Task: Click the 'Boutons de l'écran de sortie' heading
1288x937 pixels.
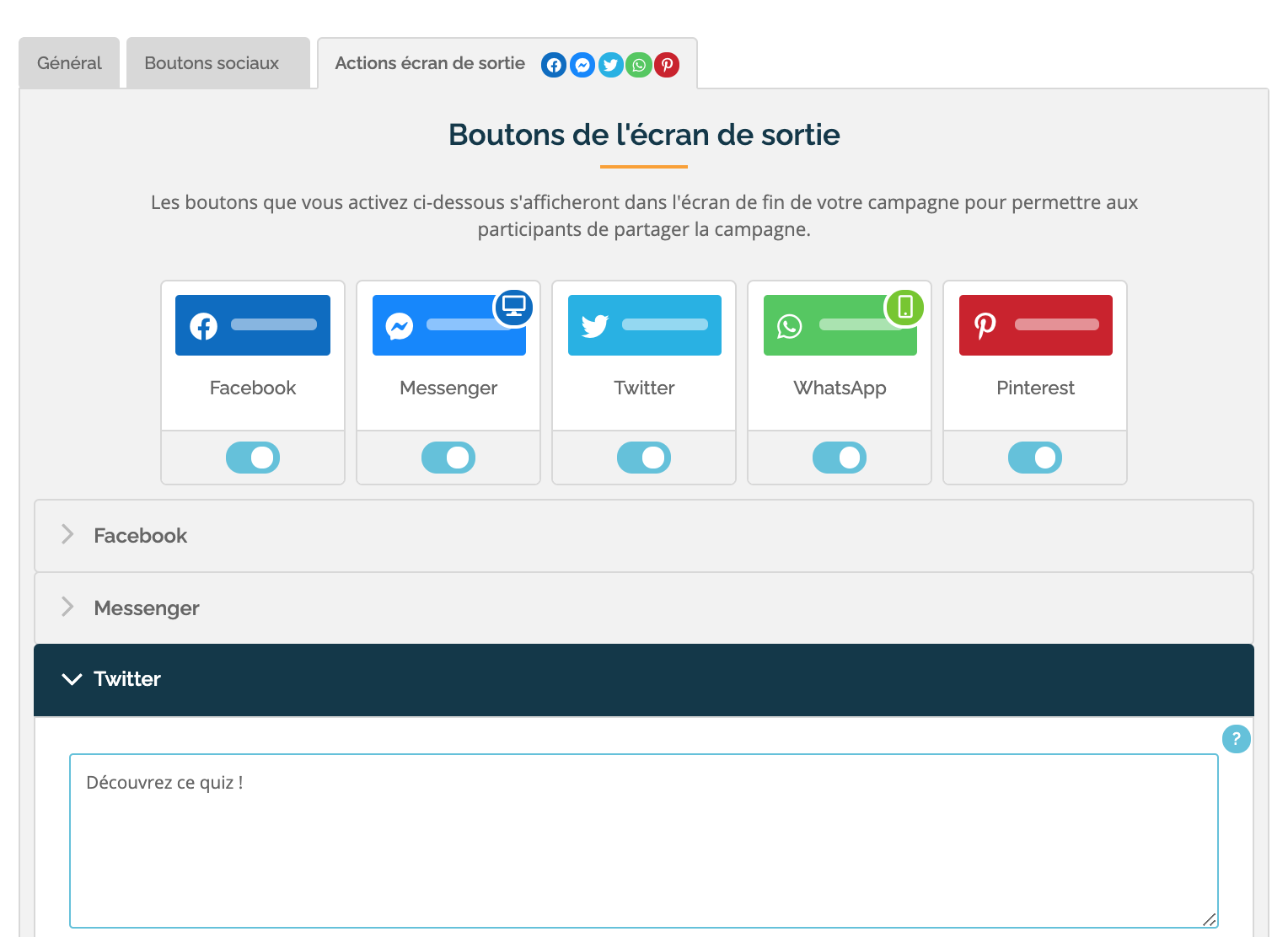Action: click(644, 135)
